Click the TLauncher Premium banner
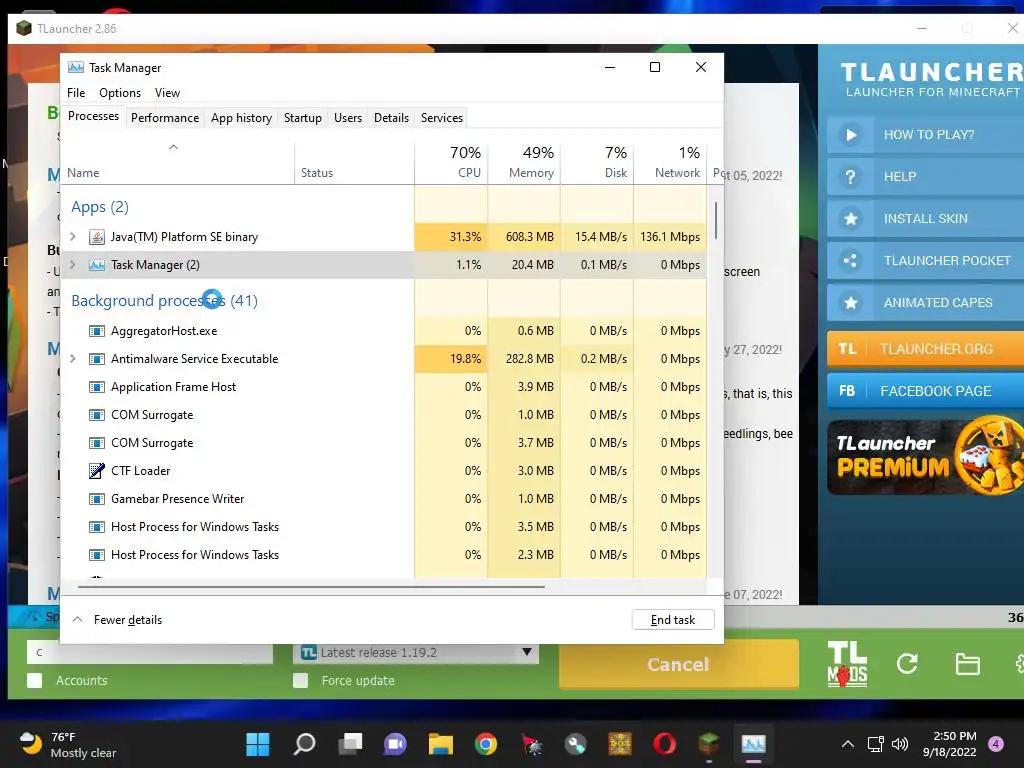 [x=925, y=456]
